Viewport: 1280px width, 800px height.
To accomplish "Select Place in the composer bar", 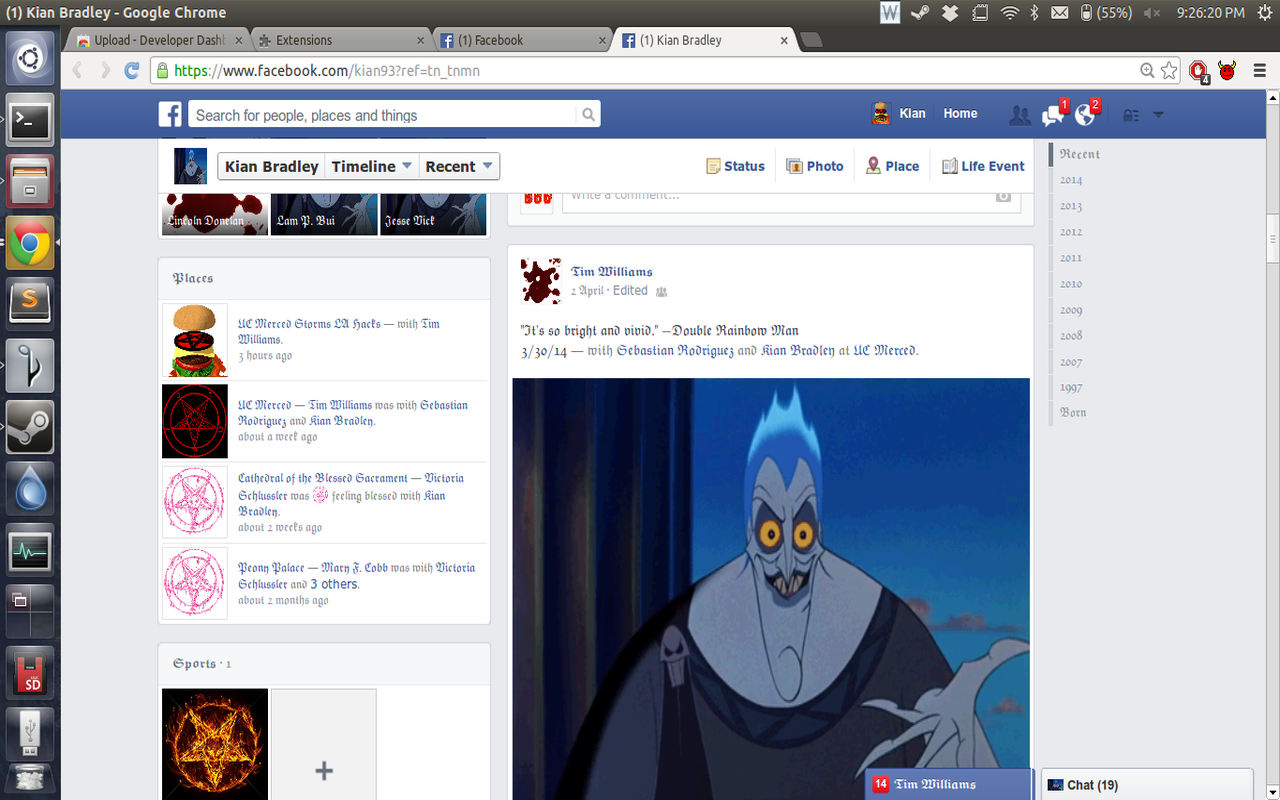I will pos(892,166).
